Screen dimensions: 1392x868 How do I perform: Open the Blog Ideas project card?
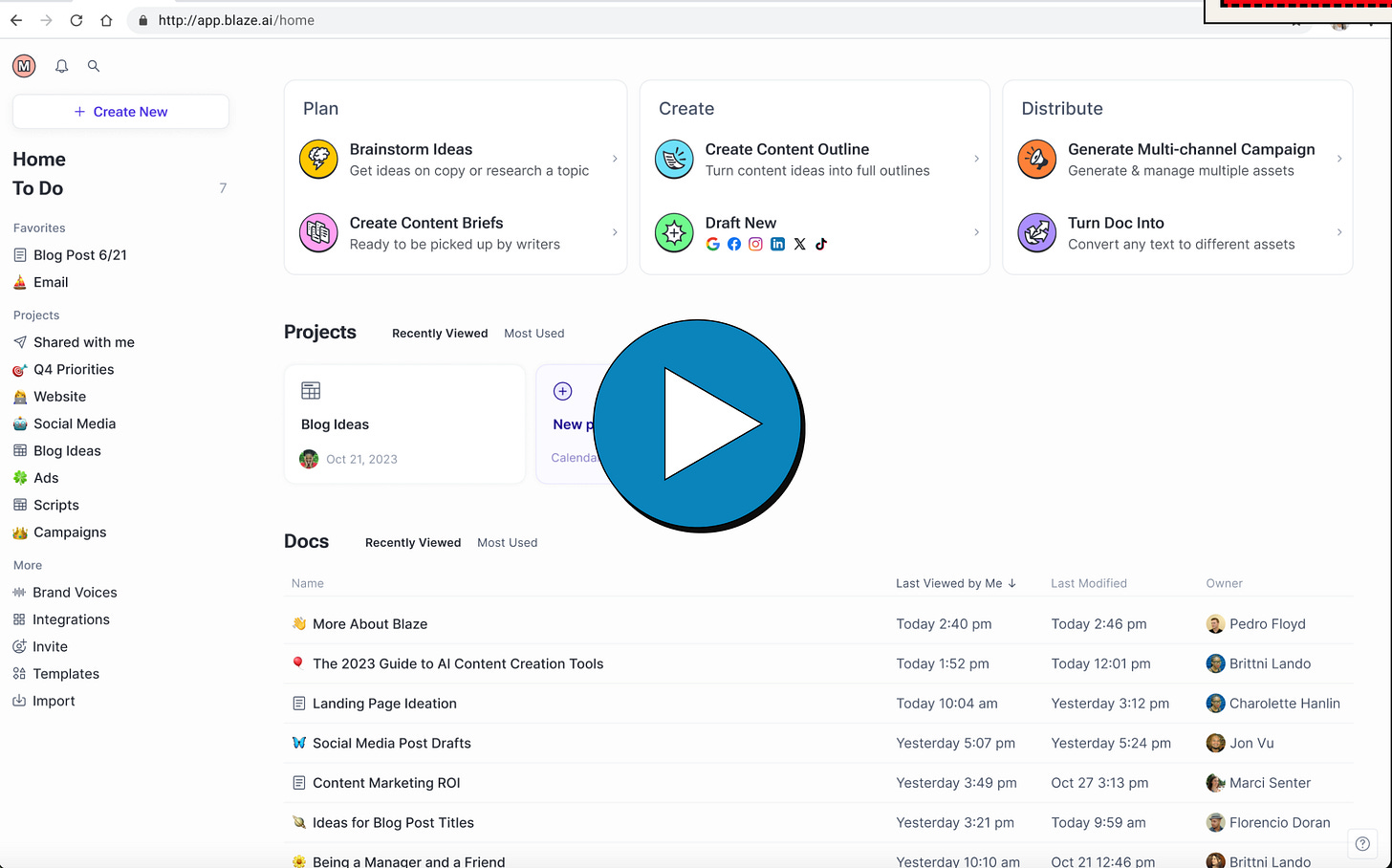pyautogui.click(x=404, y=424)
